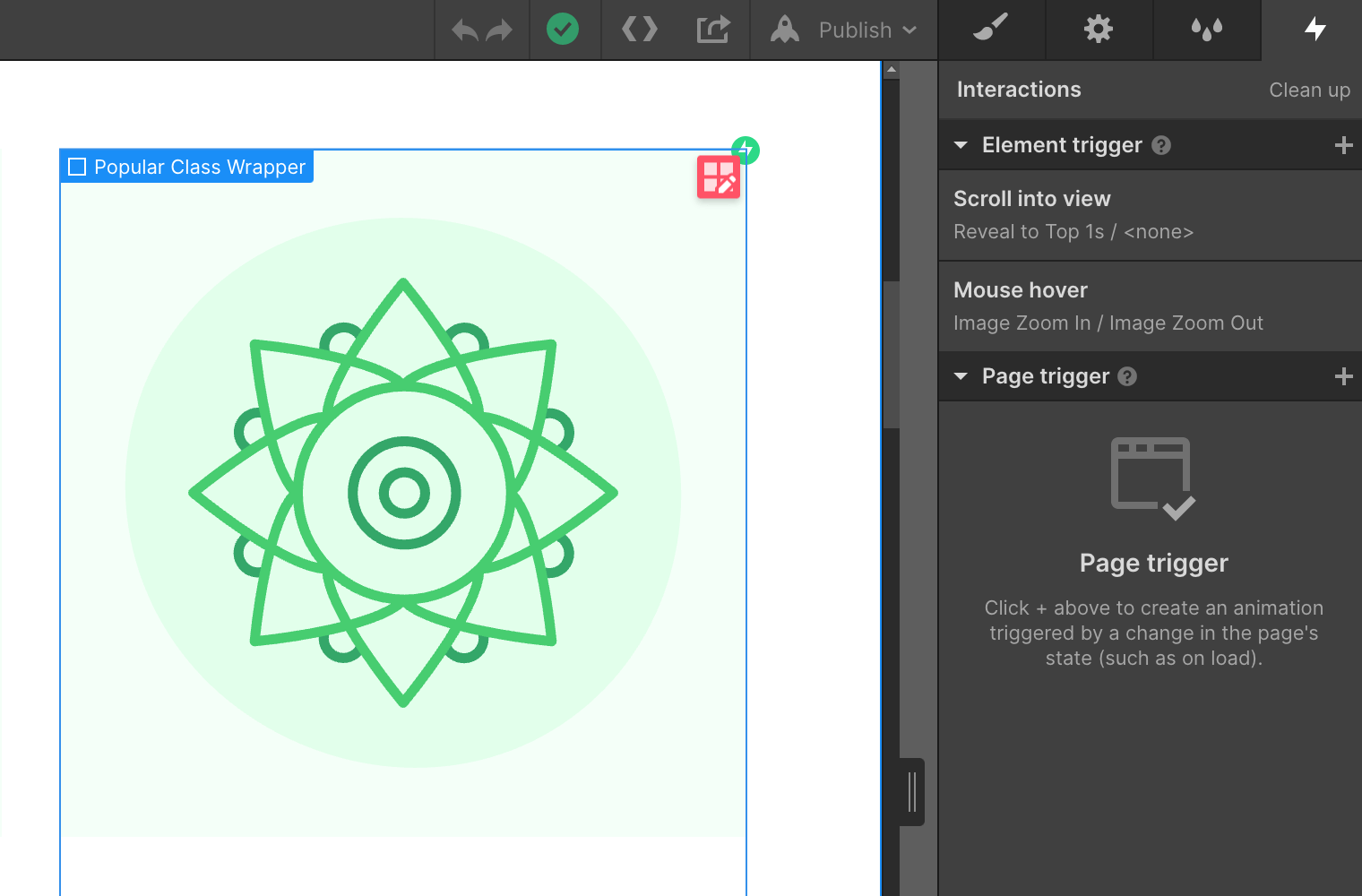Image resolution: width=1362 pixels, height=896 pixels.
Task: Collapse the Element trigger section
Action: tap(961, 145)
